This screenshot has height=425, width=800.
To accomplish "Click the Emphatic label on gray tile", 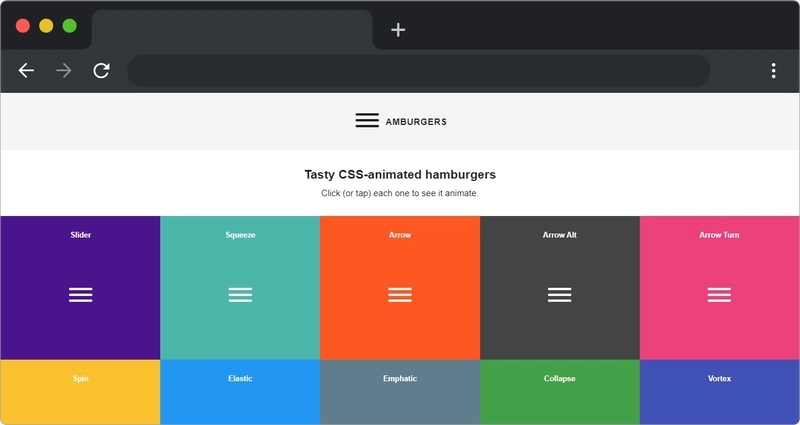I will pyautogui.click(x=400, y=379).
